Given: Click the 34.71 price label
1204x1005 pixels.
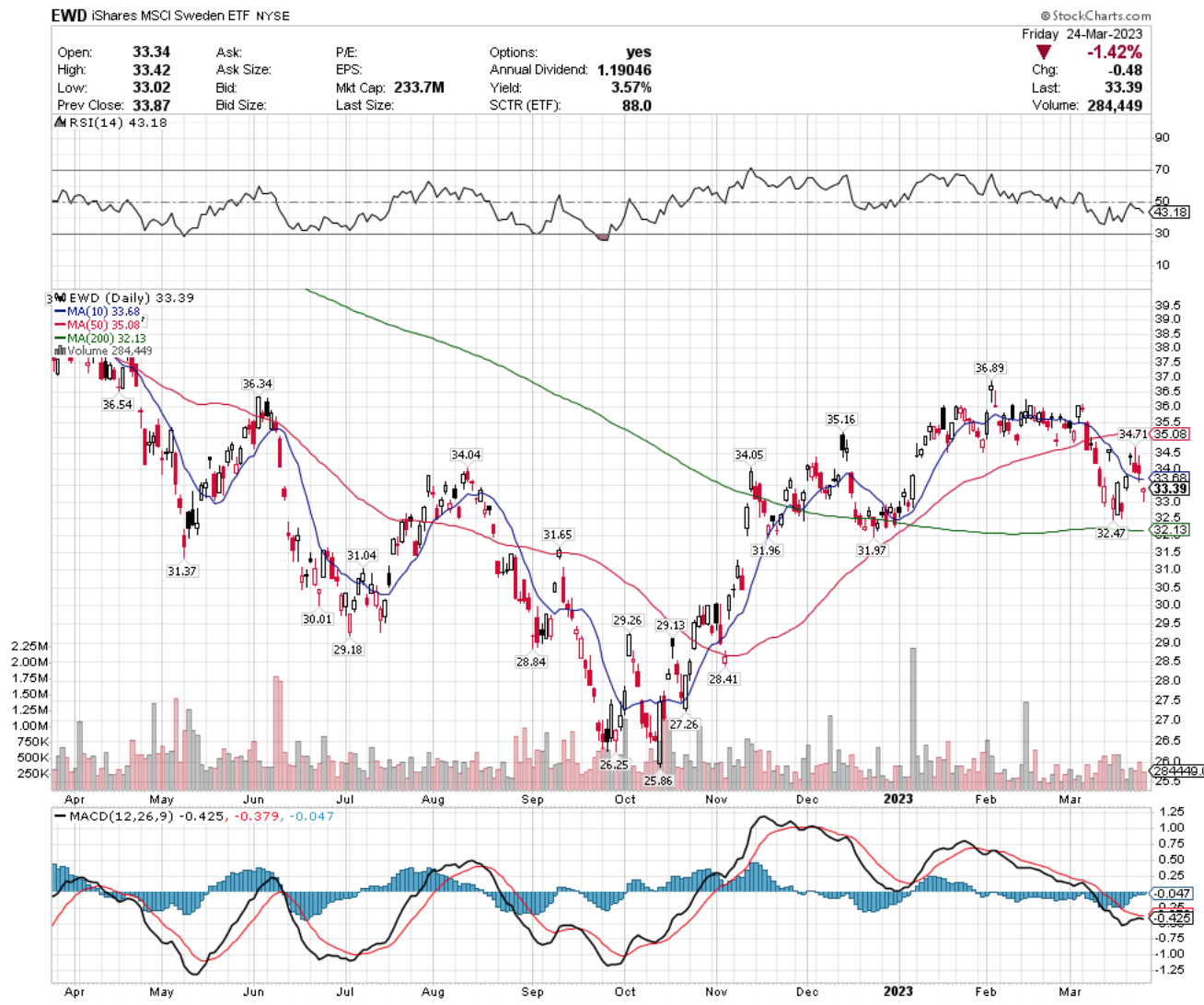Looking at the screenshot, I should (1133, 434).
